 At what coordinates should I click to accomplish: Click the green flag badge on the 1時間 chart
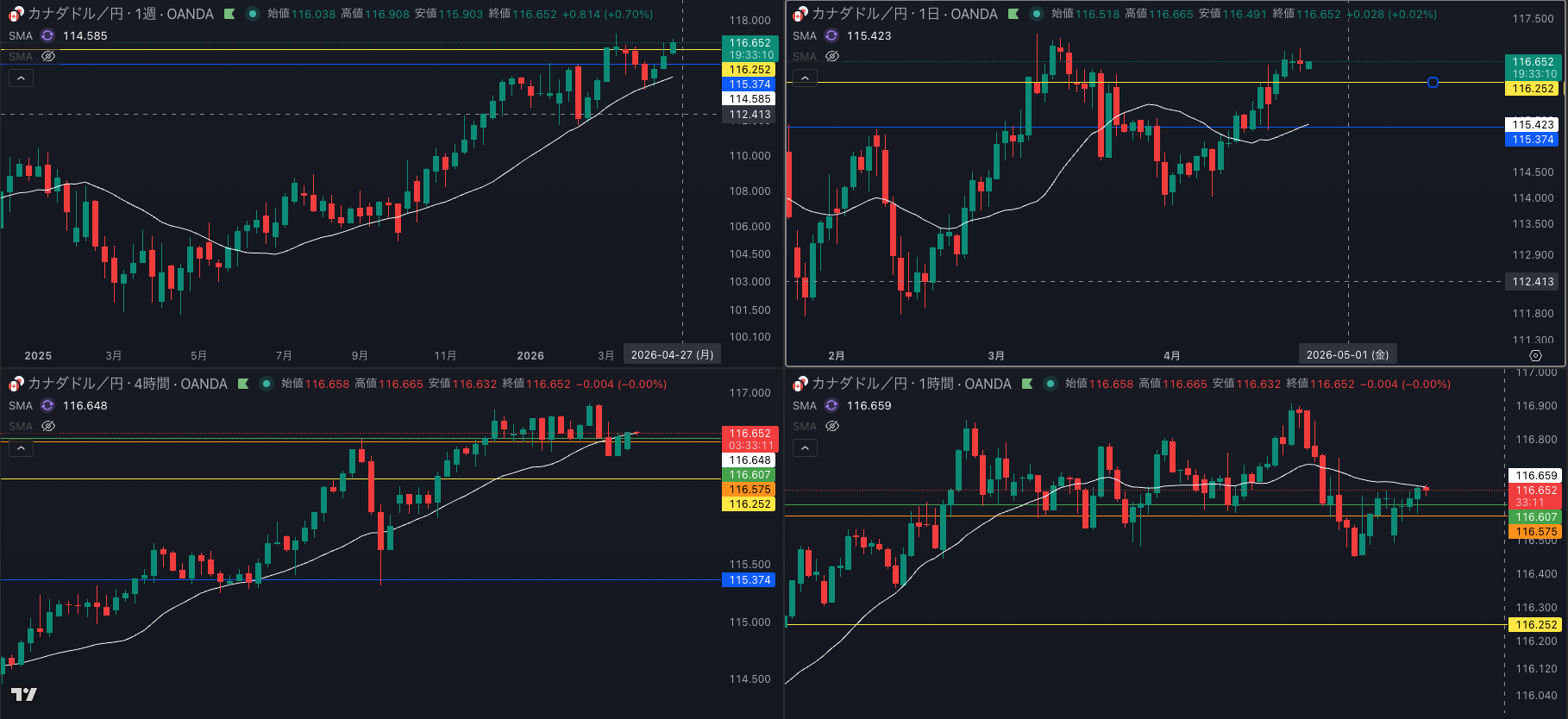pyautogui.click(x=1027, y=384)
